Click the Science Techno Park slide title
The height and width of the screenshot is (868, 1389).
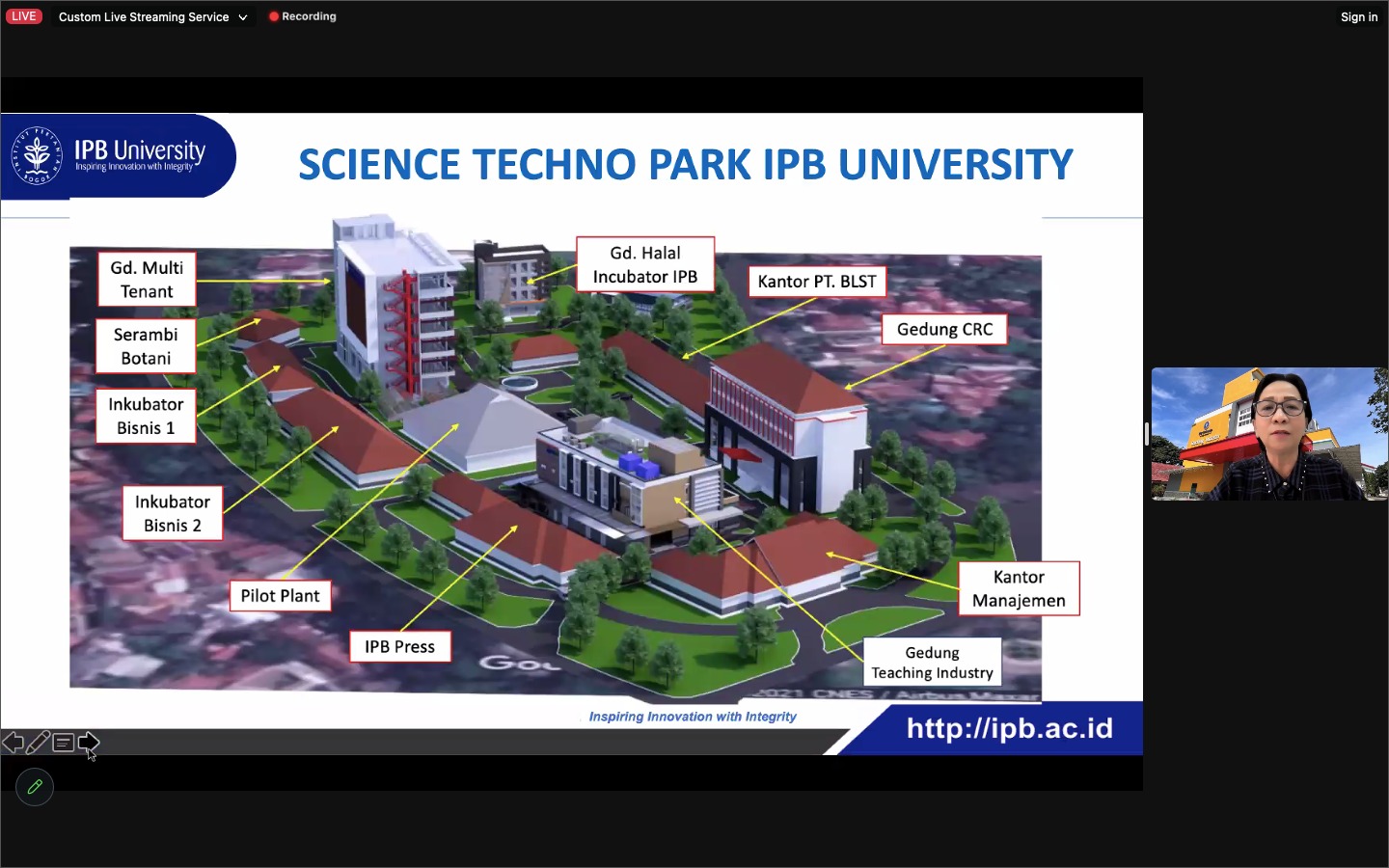click(x=685, y=164)
